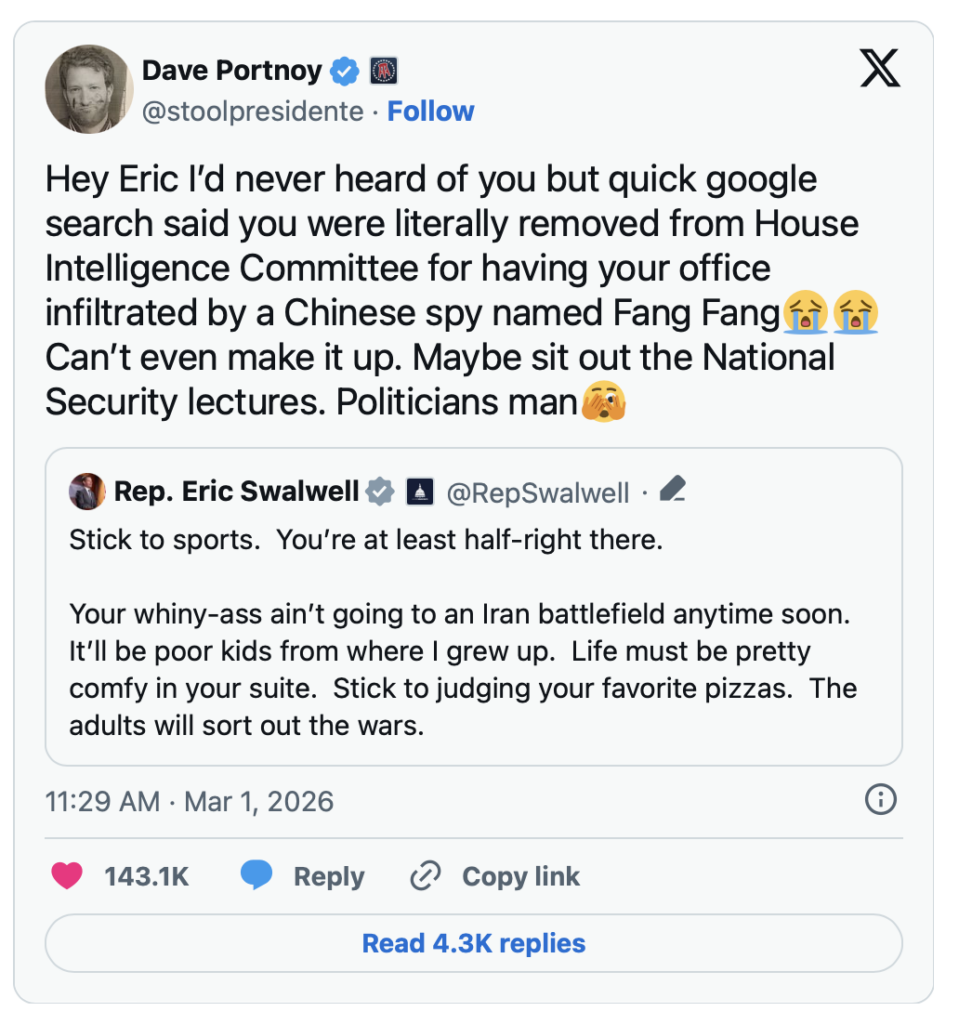This screenshot has width=972, height=1024.
Task: Click Eric Swalwell's gray verified badge
Action: click(379, 492)
